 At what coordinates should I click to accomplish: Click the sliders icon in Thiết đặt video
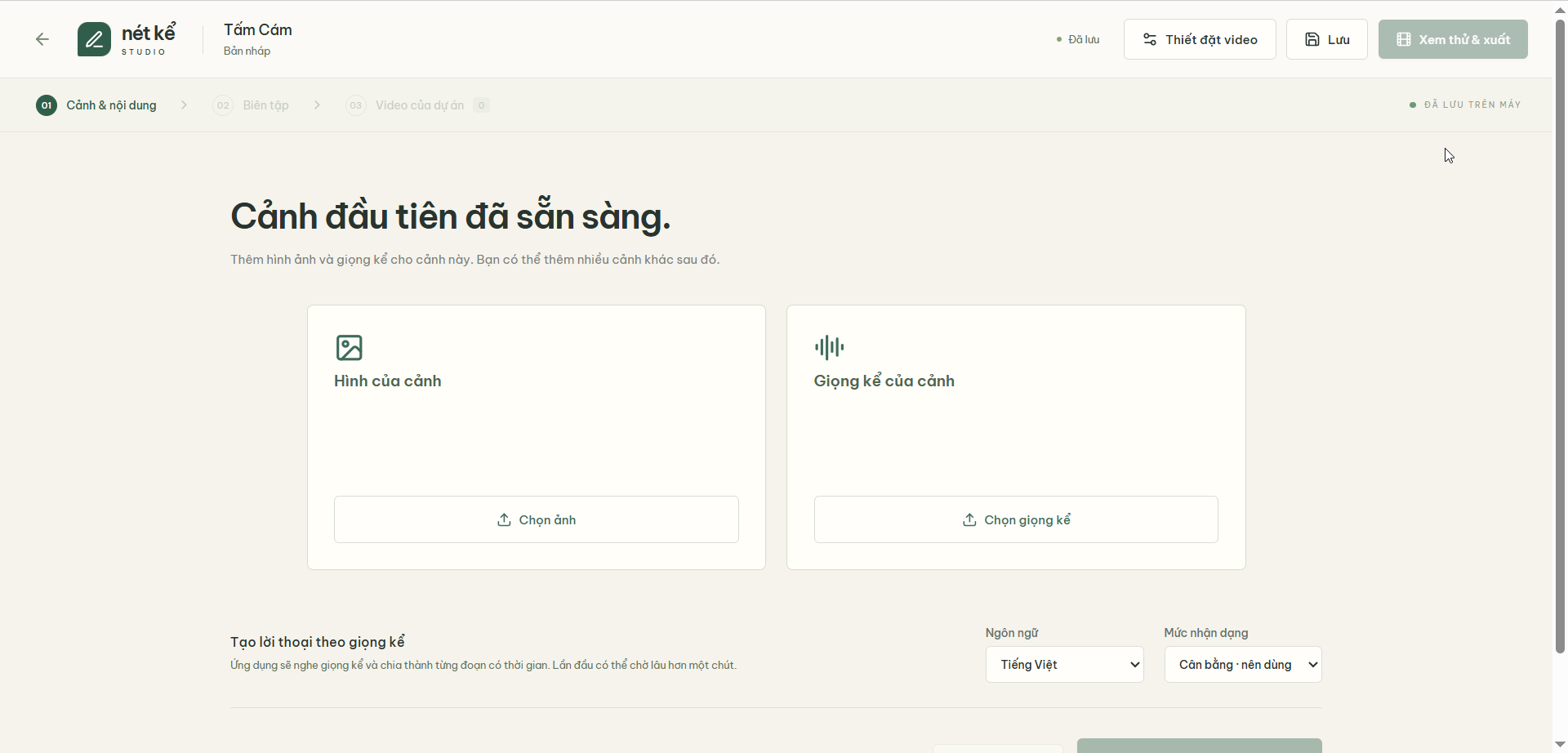click(x=1150, y=39)
